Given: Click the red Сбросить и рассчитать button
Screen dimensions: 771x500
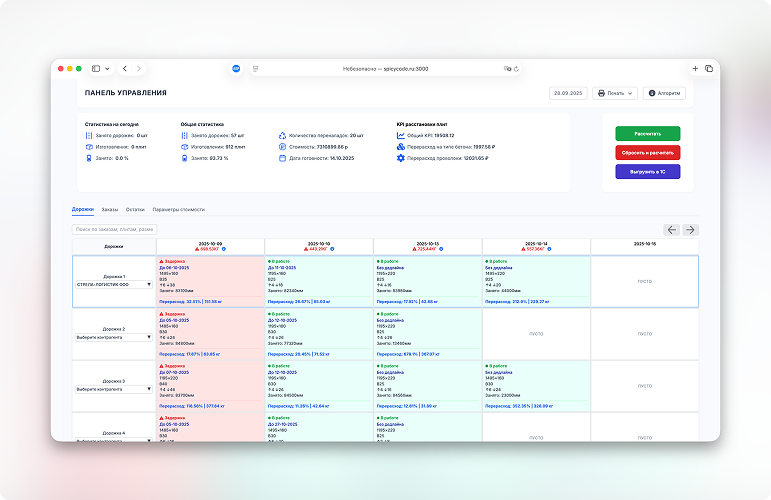Looking at the screenshot, I should pyautogui.click(x=648, y=153).
